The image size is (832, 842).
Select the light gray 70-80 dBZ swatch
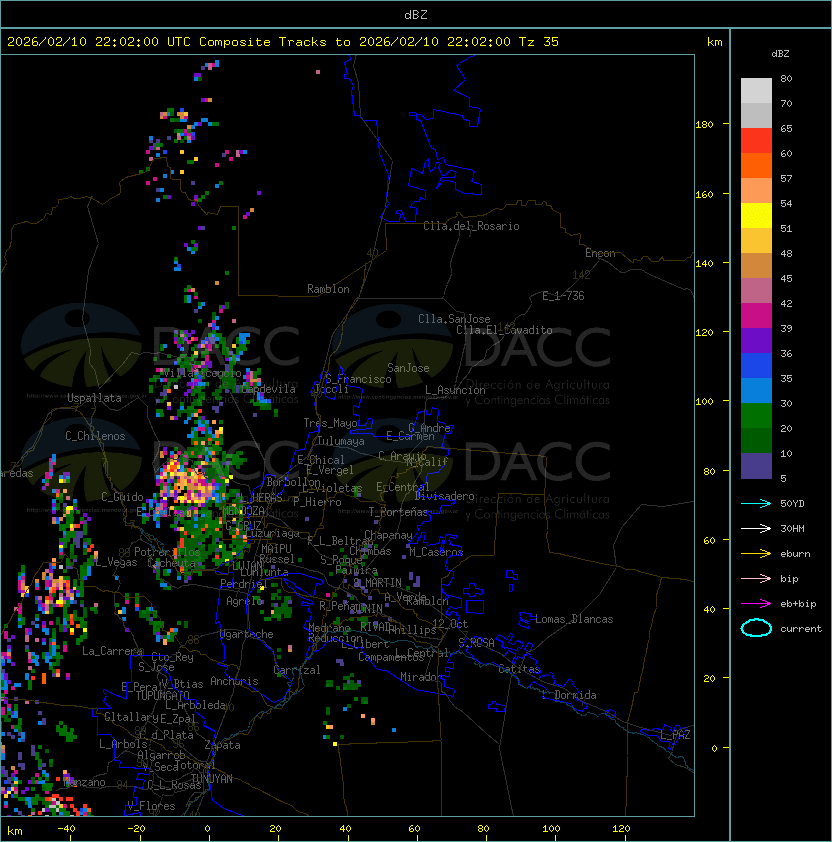(756, 91)
